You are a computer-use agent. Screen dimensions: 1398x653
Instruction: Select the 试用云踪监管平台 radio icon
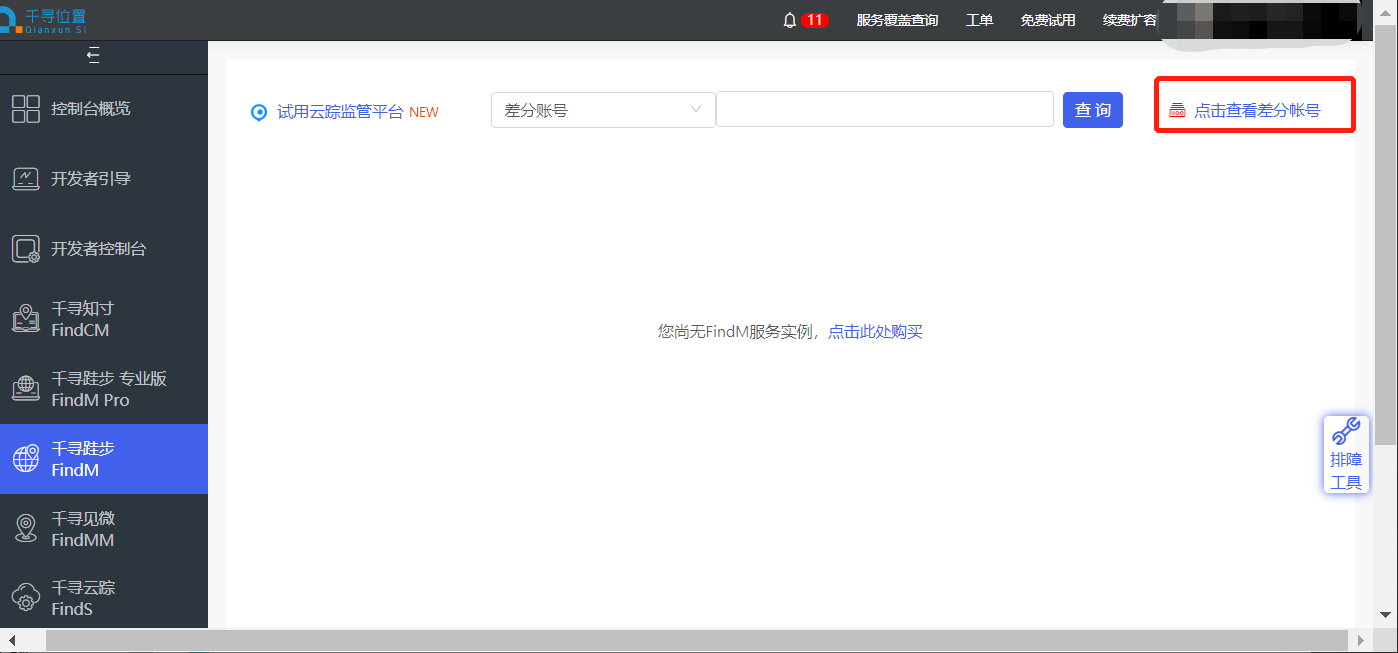259,112
